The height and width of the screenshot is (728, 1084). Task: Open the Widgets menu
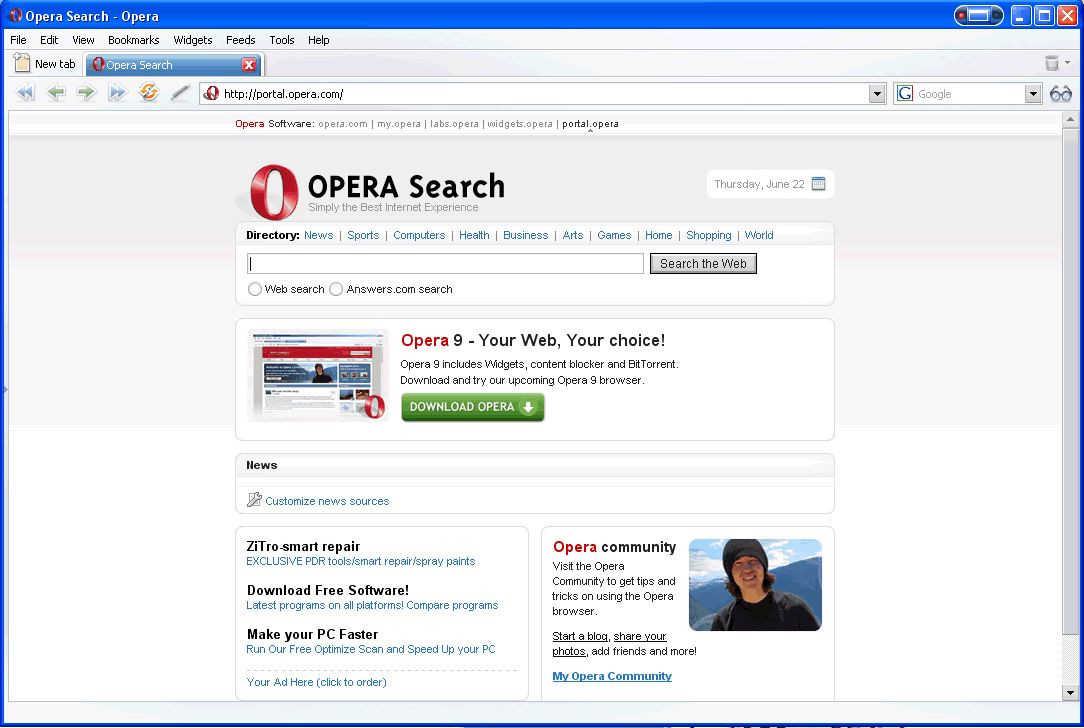tap(193, 40)
